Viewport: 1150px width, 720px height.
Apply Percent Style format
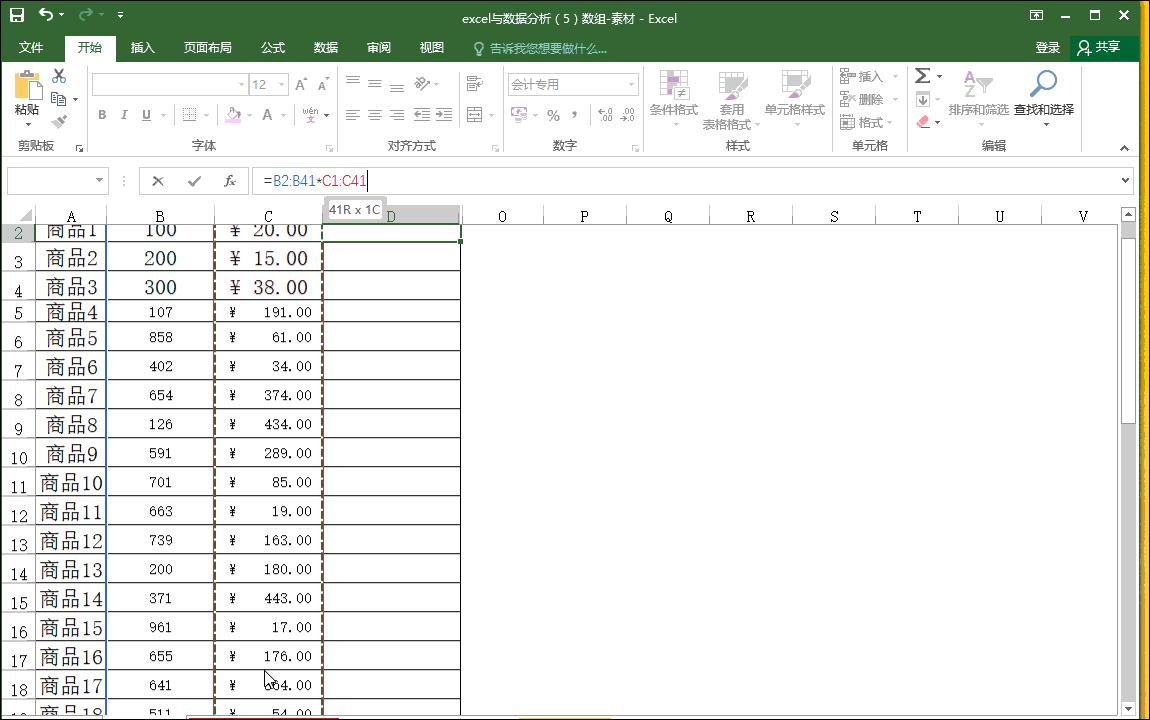554,115
